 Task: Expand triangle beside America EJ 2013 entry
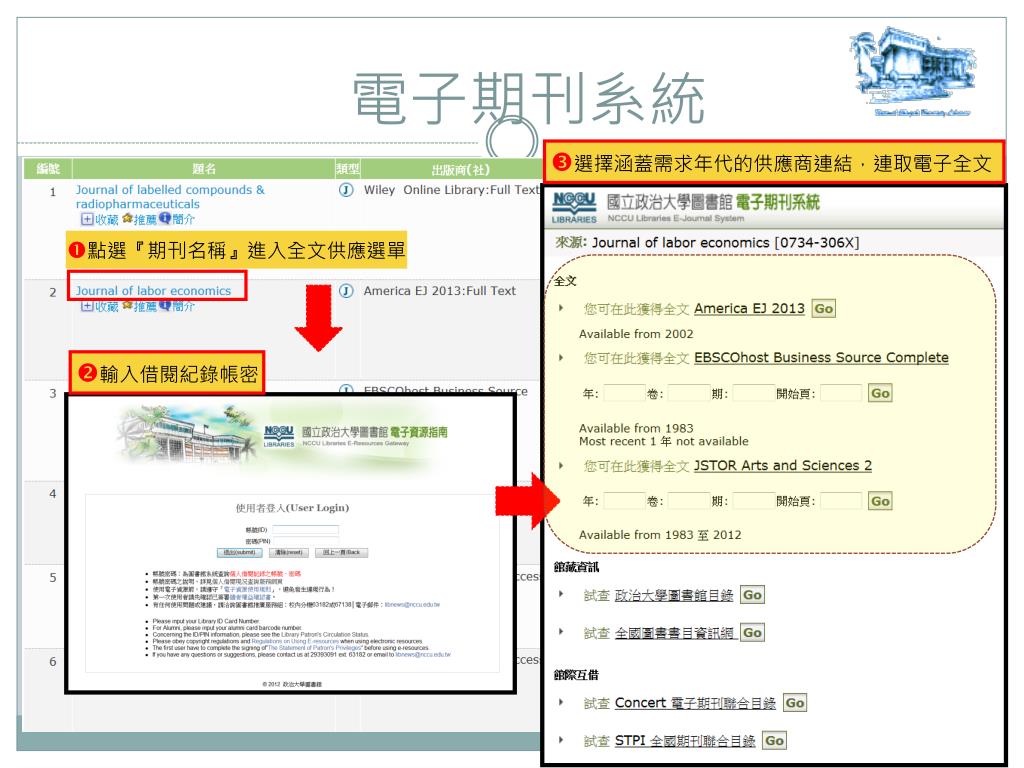coord(561,308)
